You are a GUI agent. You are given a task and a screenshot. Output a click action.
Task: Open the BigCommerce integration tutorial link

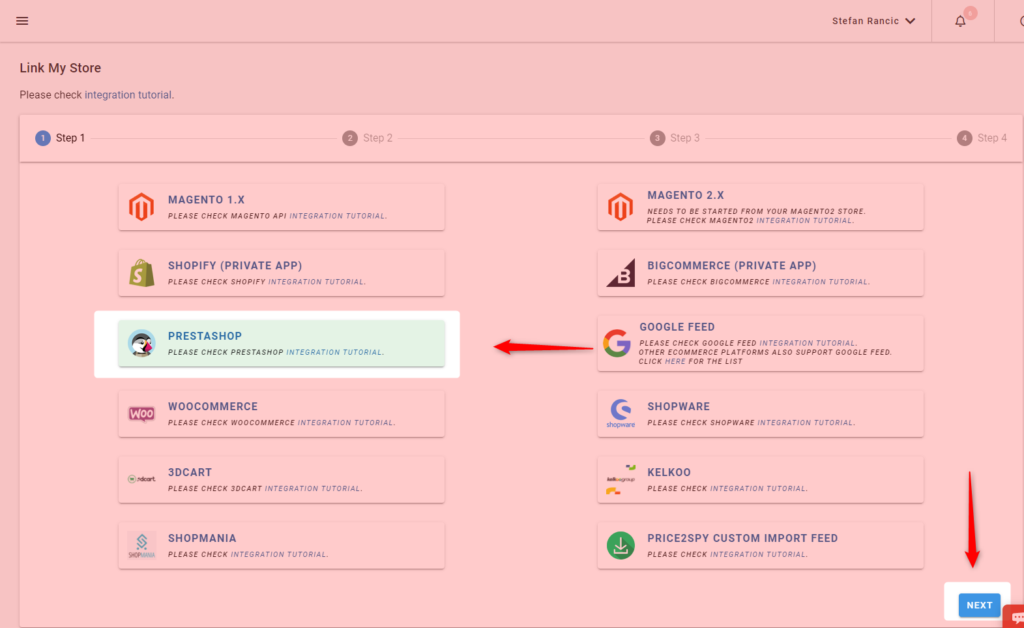821,282
